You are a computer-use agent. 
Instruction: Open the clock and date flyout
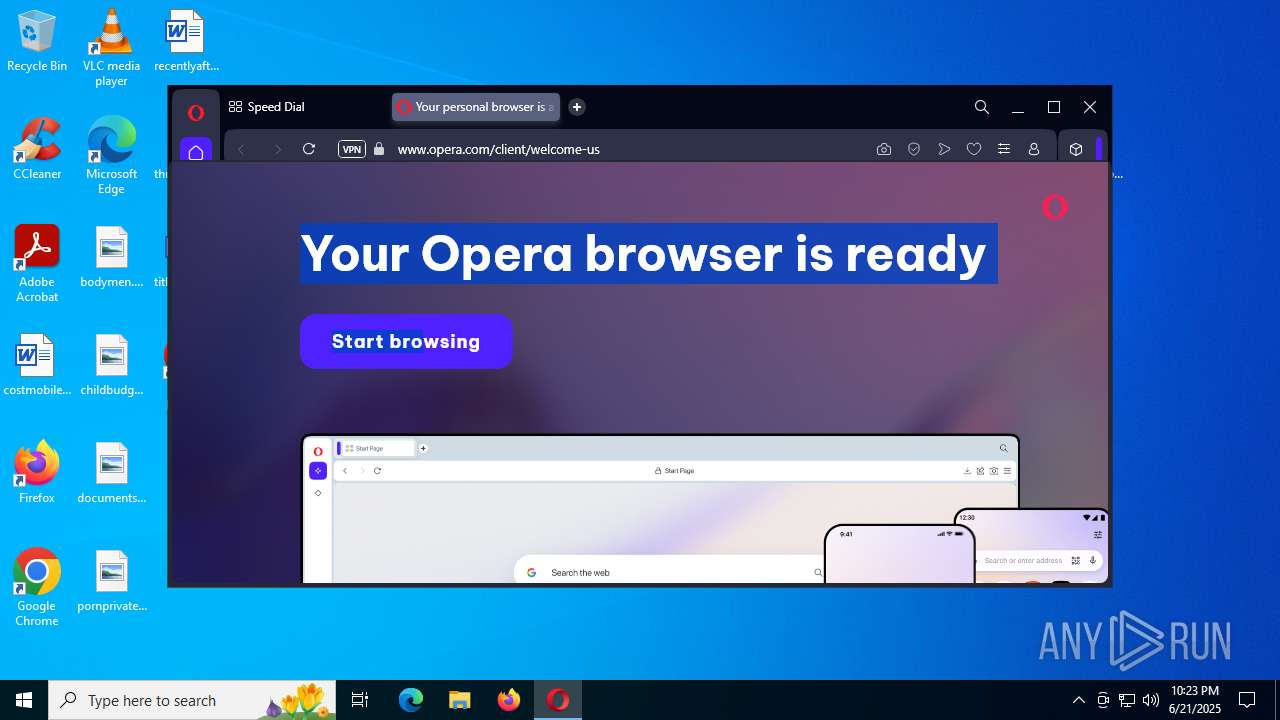pos(1195,700)
